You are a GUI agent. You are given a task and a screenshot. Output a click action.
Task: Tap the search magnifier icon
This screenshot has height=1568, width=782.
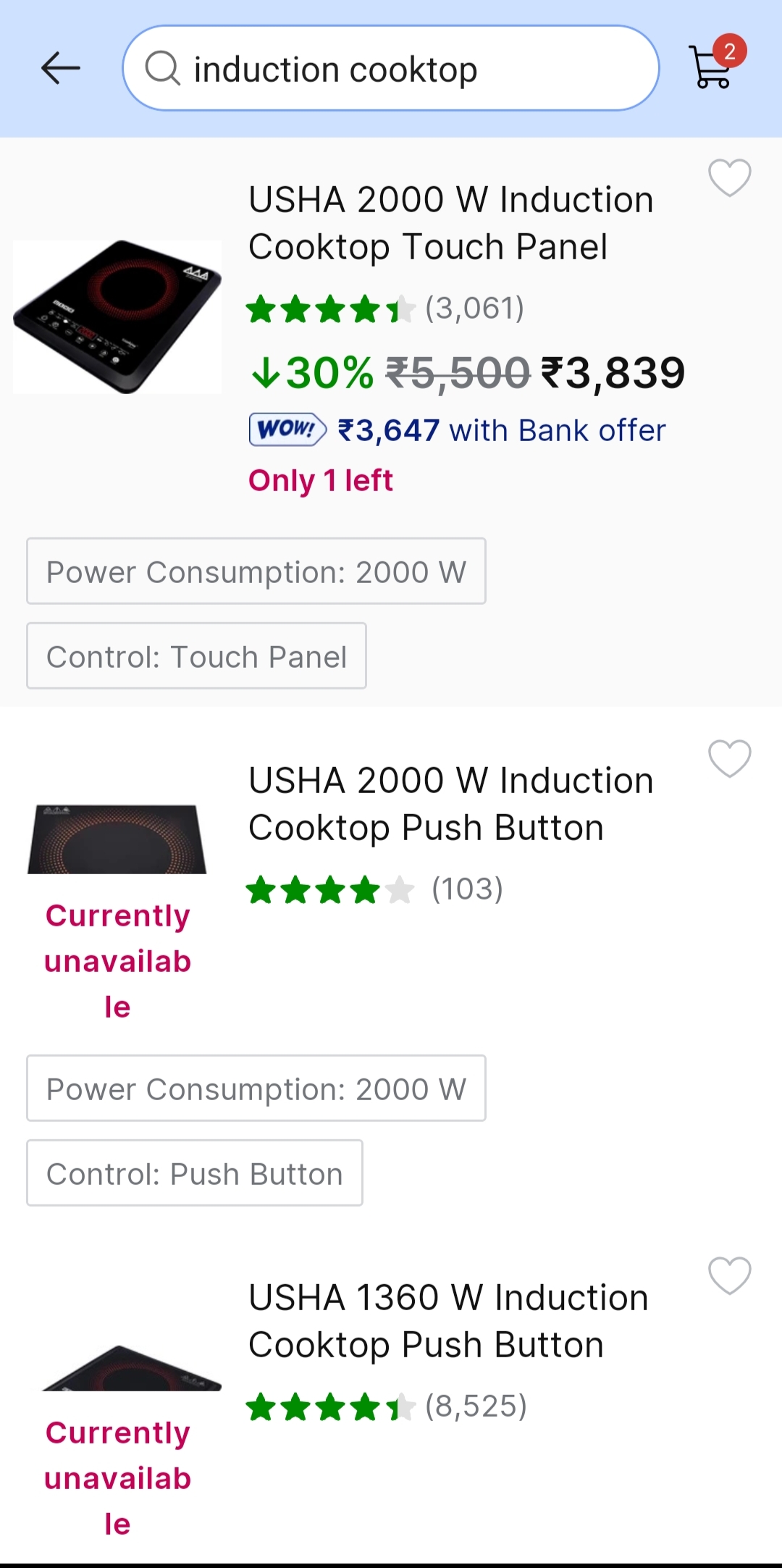coord(162,69)
